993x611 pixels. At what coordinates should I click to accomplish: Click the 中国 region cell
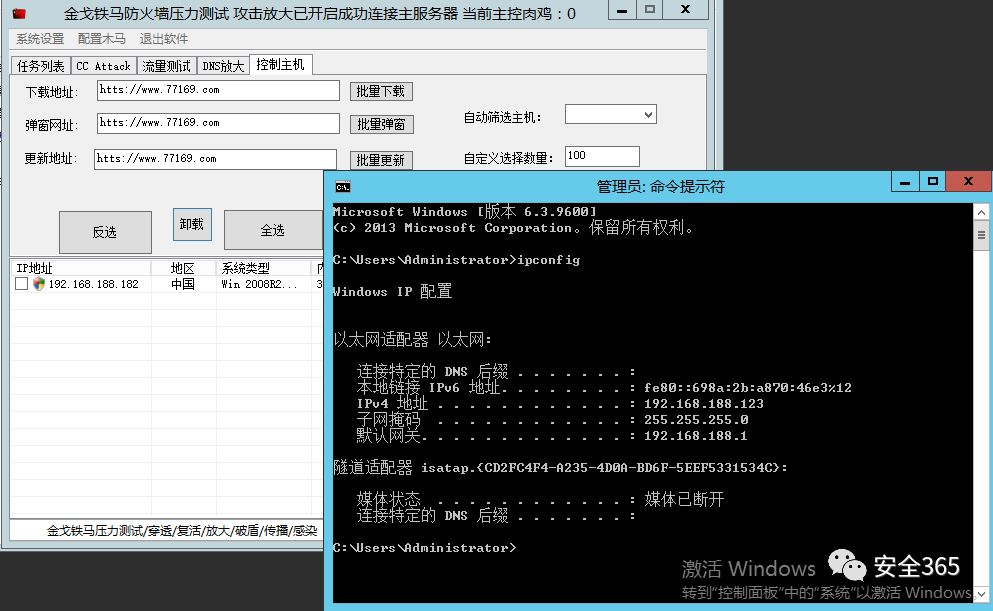tap(183, 284)
